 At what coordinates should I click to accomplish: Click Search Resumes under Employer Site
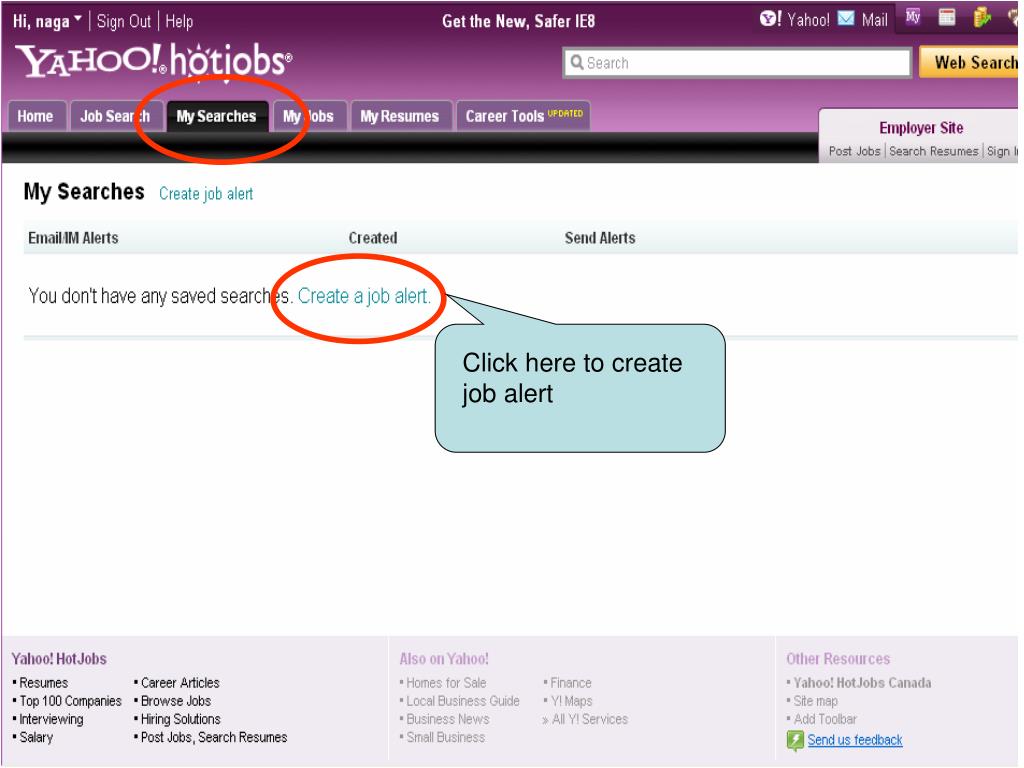click(x=933, y=152)
